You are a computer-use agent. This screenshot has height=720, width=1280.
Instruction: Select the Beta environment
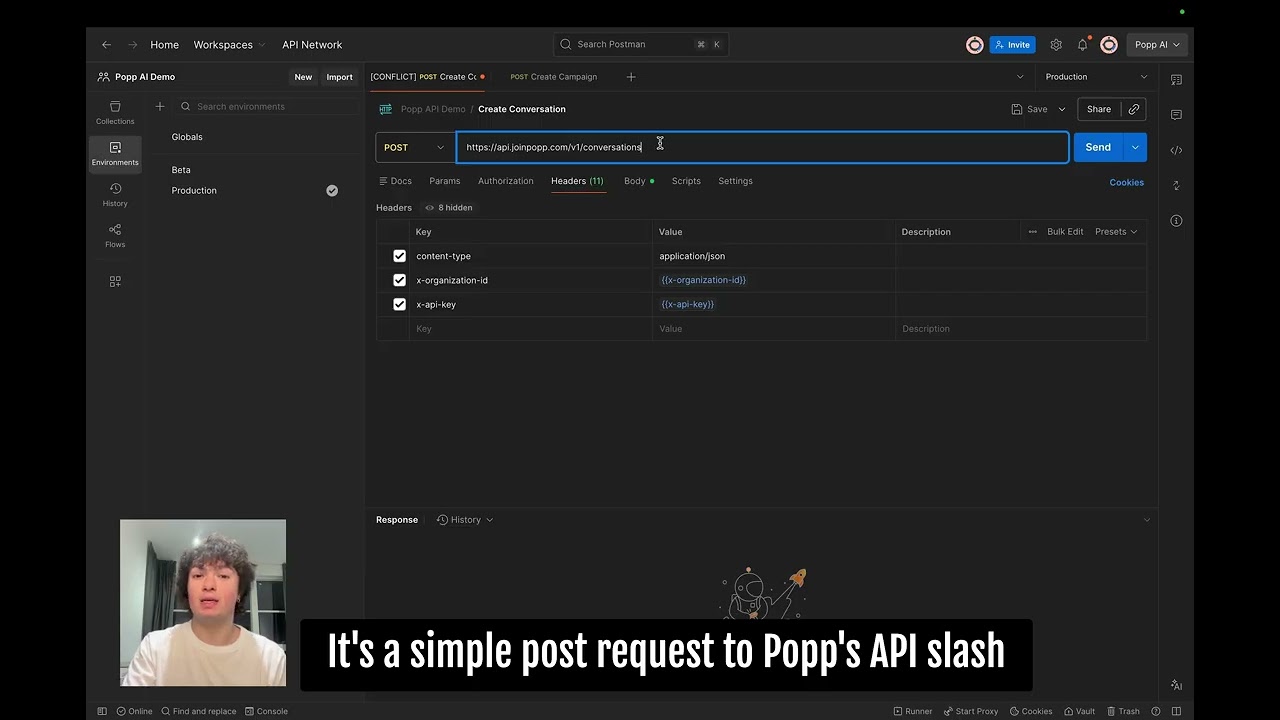(x=181, y=170)
